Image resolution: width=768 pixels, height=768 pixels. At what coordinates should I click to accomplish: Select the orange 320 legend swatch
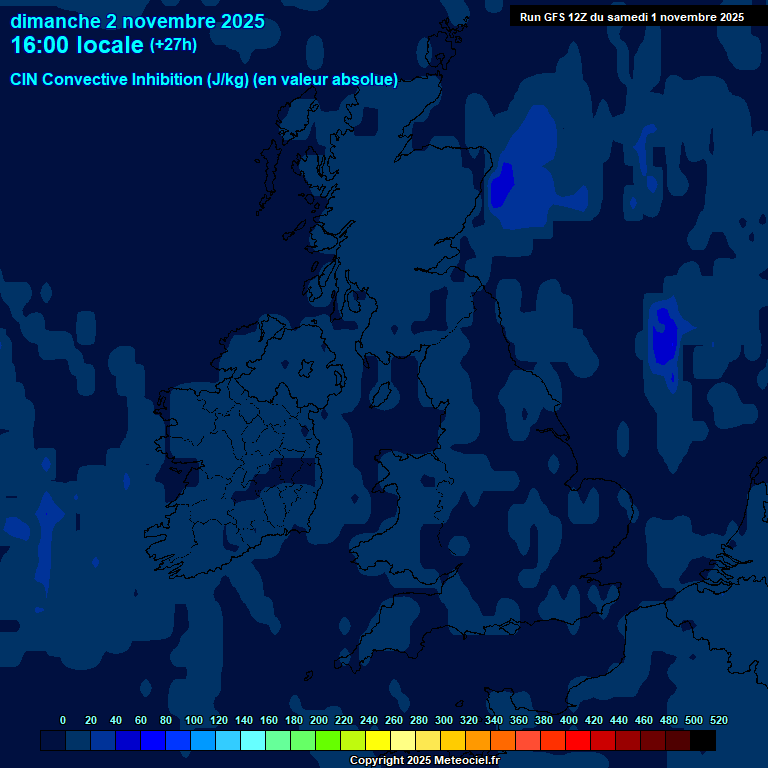[478, 740]
